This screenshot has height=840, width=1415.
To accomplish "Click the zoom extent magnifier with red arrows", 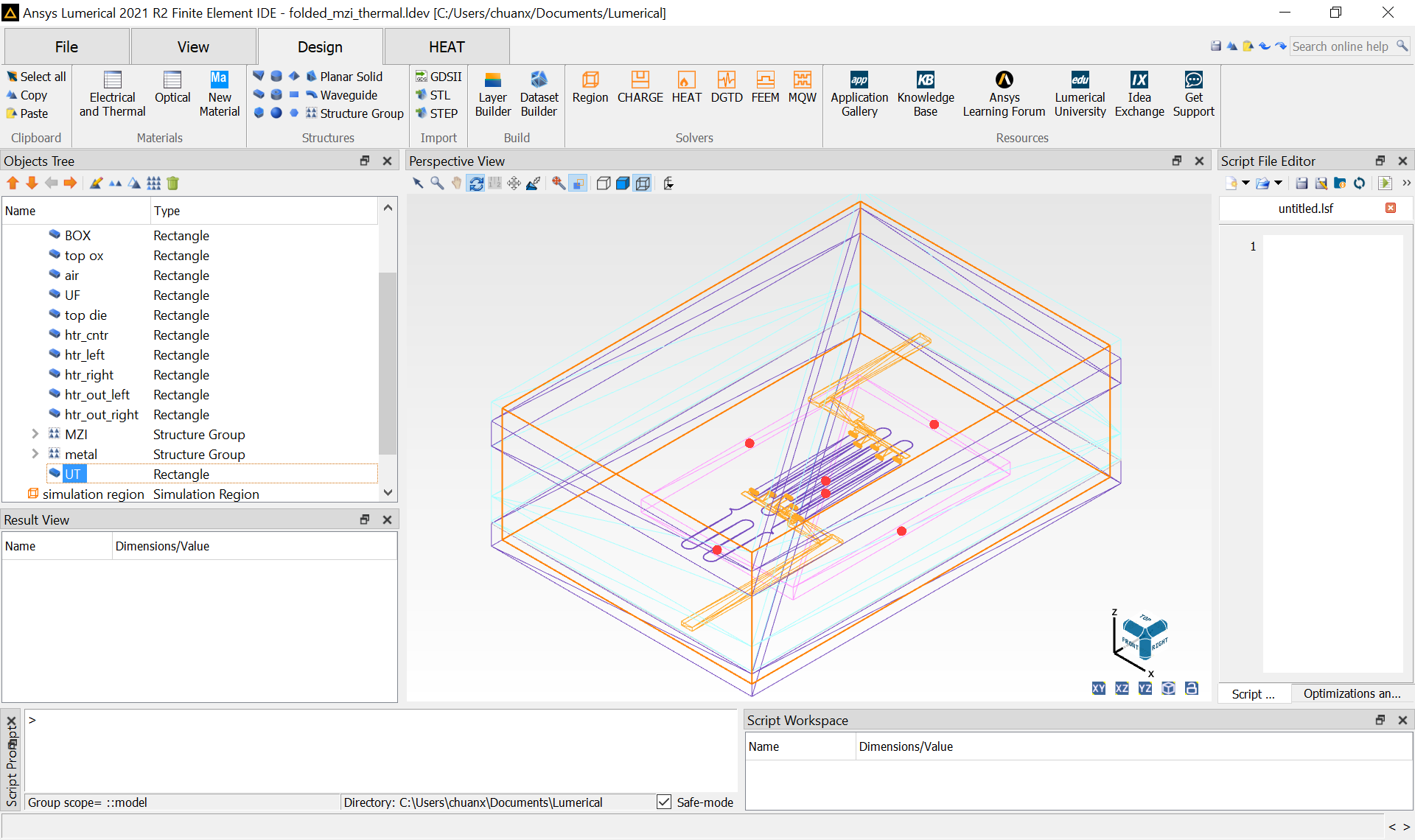I will point(559,183).
